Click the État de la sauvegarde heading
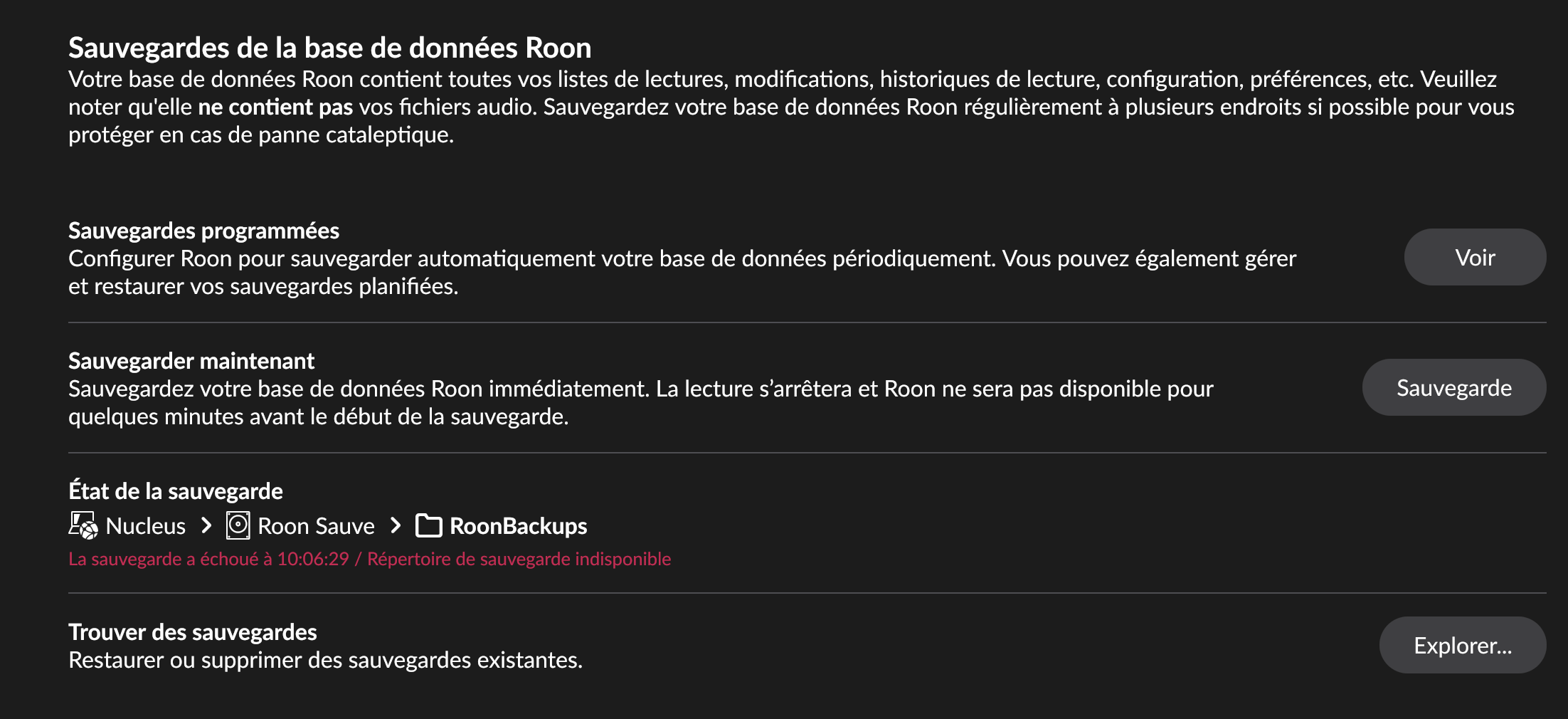 click(175, 491)
